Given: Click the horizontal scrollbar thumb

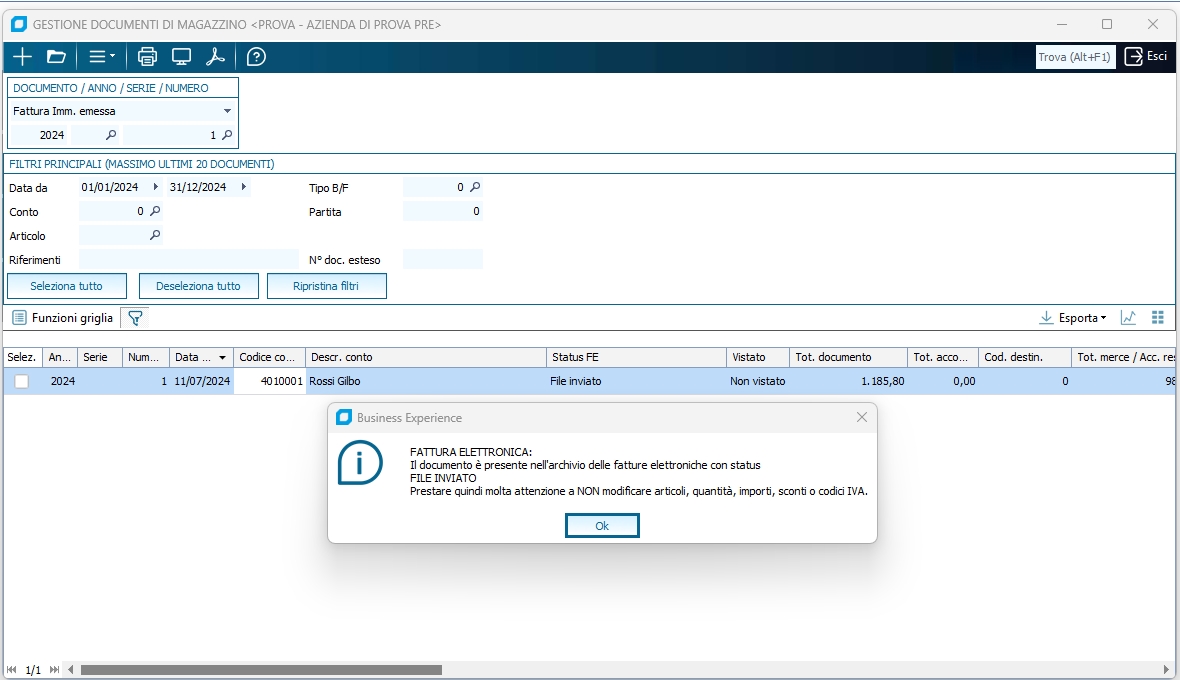Looking at the screenshot, I should pos(261,669).
